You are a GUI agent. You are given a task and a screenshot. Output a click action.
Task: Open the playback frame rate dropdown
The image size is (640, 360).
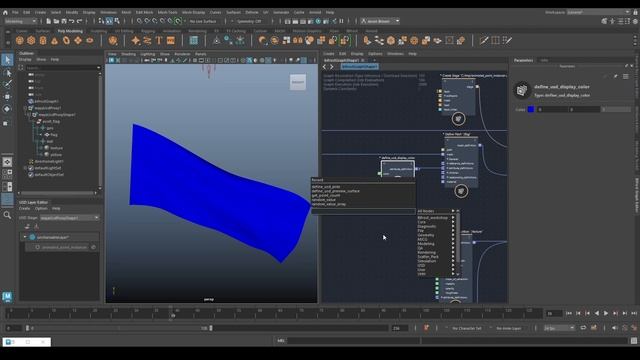(560, 328)
